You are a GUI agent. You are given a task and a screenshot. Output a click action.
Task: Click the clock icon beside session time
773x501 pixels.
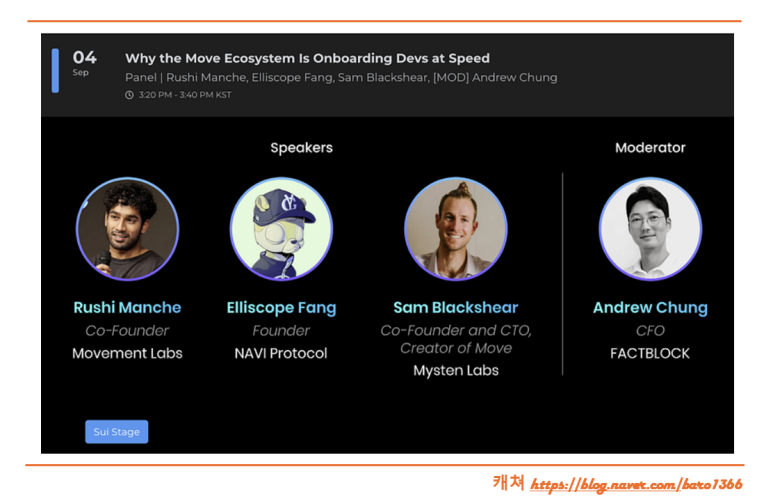tap(129, 95)
